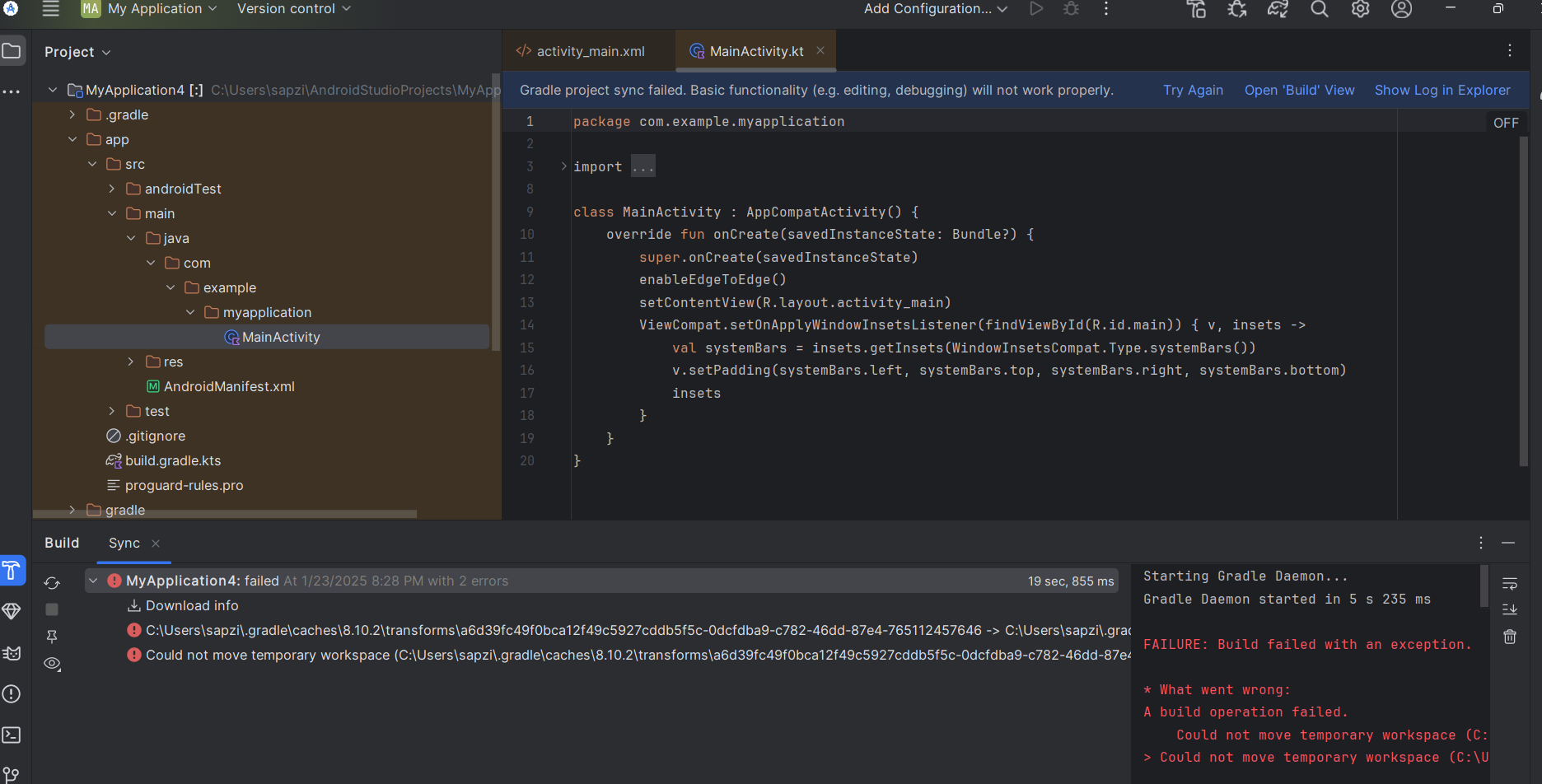
Task: Open the account profile icon
Action: click(1402, 9)
